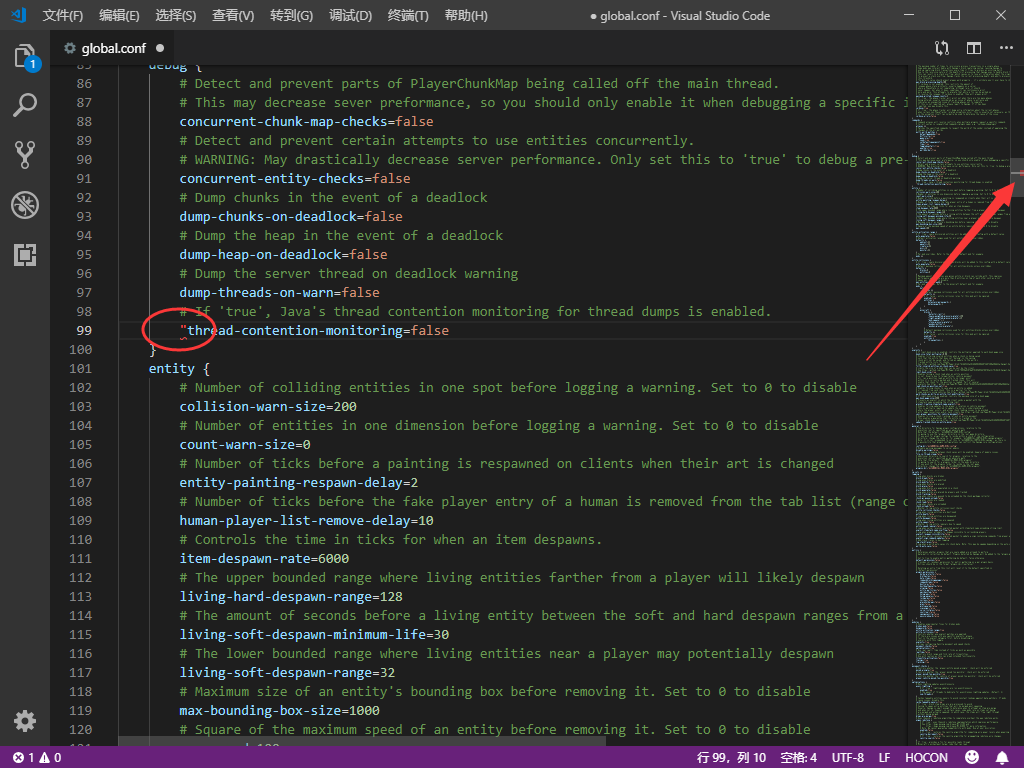The width and height of the screenshot is (1024, 768).
Task: Select encoding UTF-8 in status bar
Action: [847, 757]
